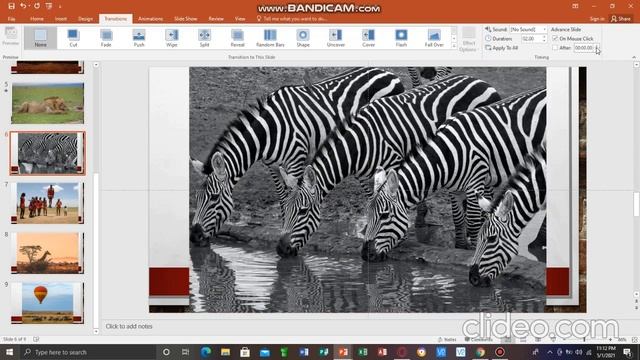640x360 pixels.
Task: Apply the Push transition
Action: tap(139, 38)
